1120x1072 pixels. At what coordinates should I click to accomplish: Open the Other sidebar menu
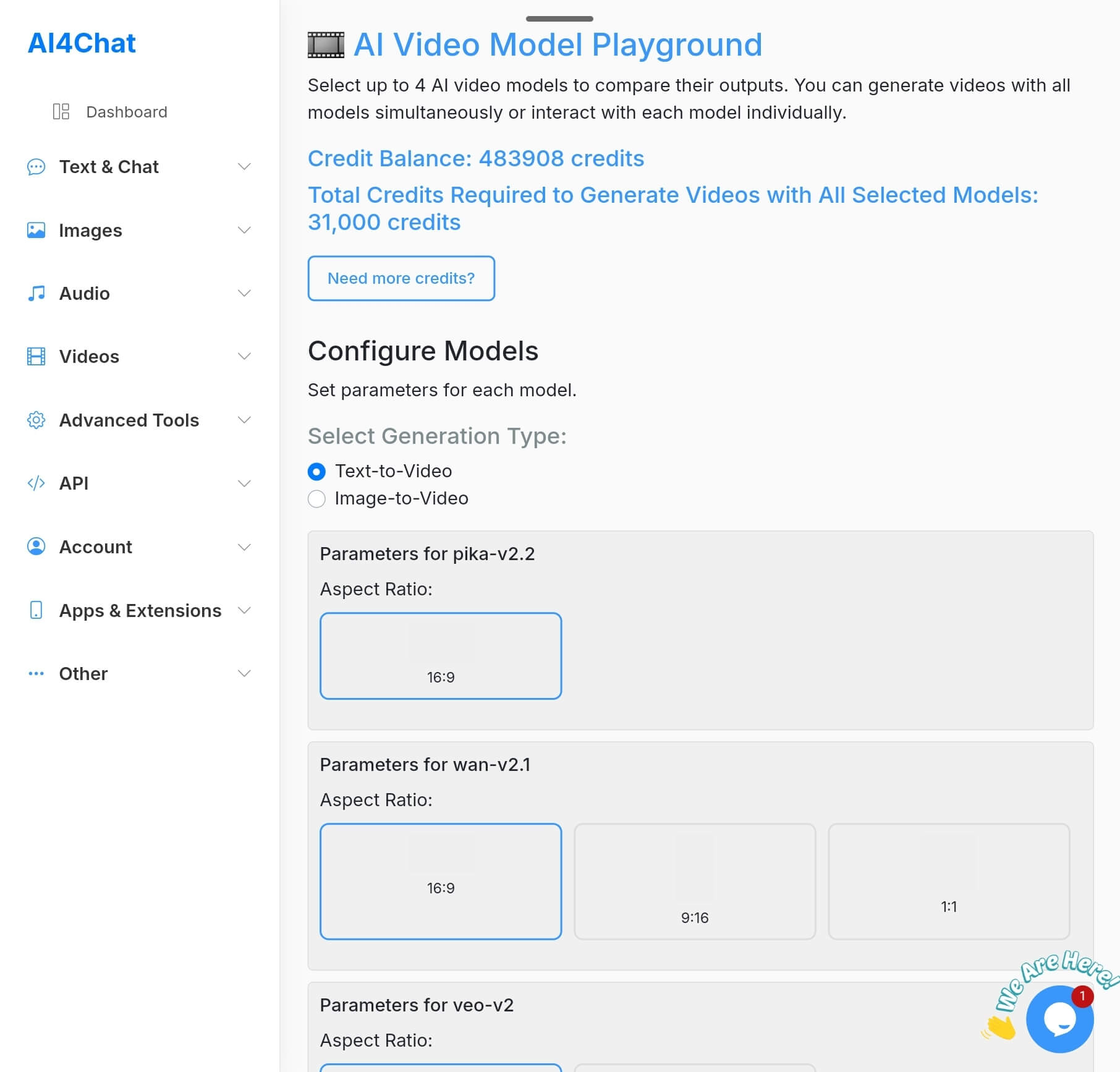[139, 673]
